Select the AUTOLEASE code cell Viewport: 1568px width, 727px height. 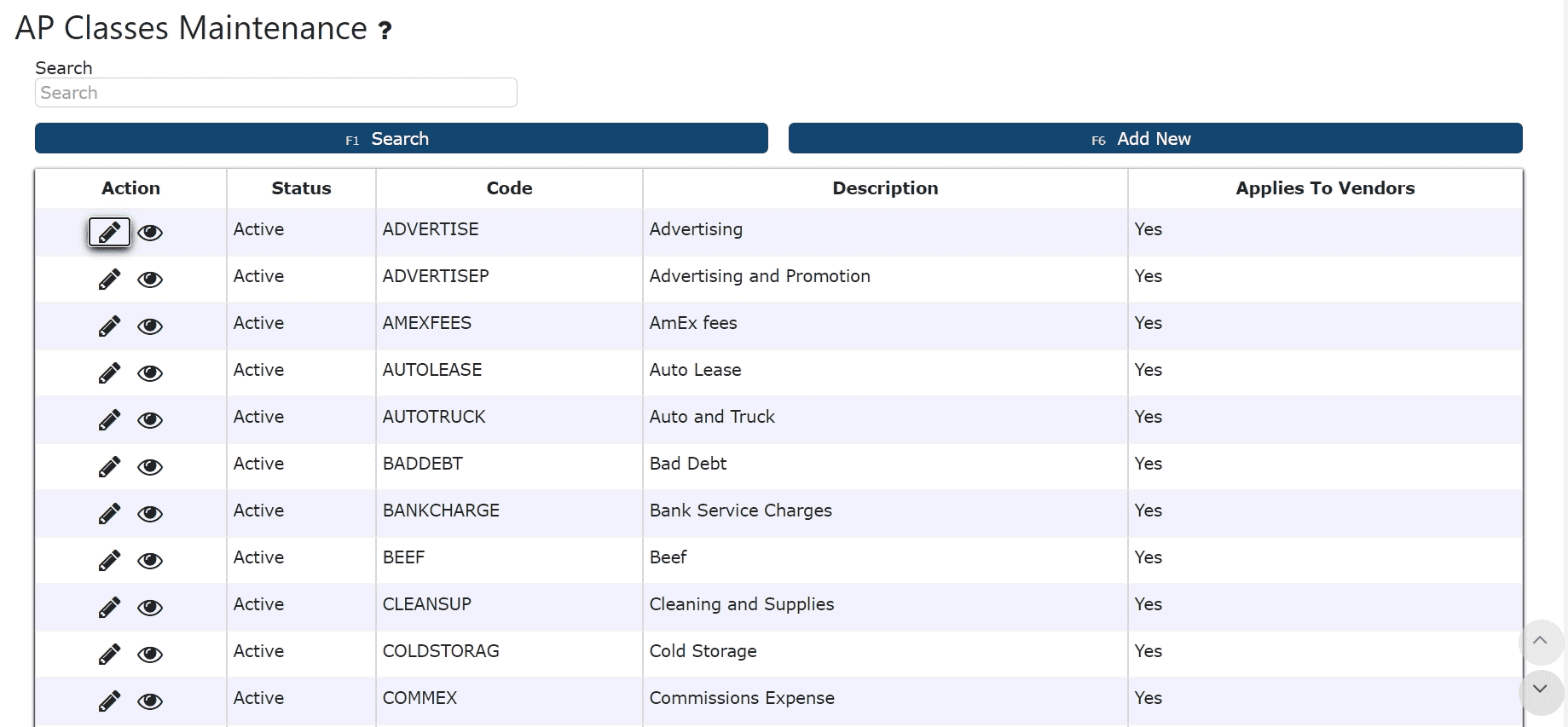[x=509, y=371]
